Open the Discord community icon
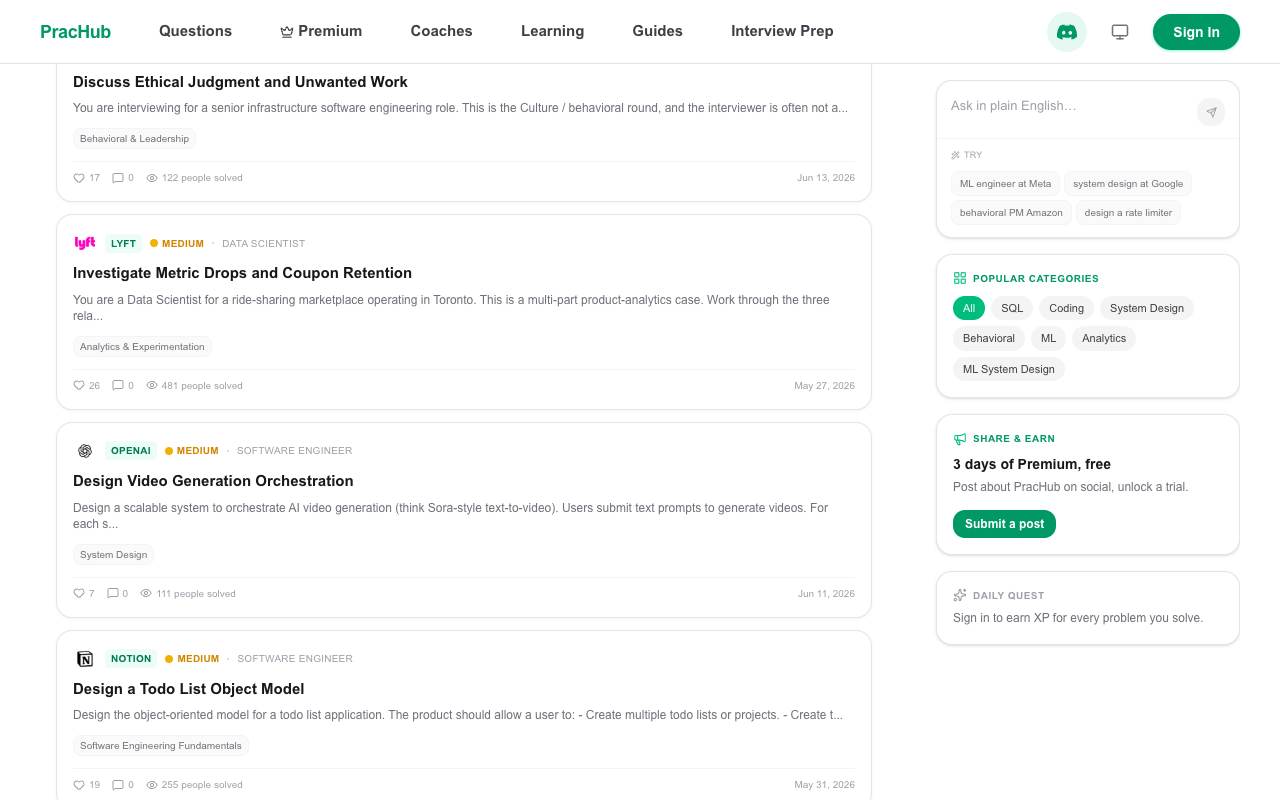Screen dimensions: 1280x800 click(x=1067, y=32)
